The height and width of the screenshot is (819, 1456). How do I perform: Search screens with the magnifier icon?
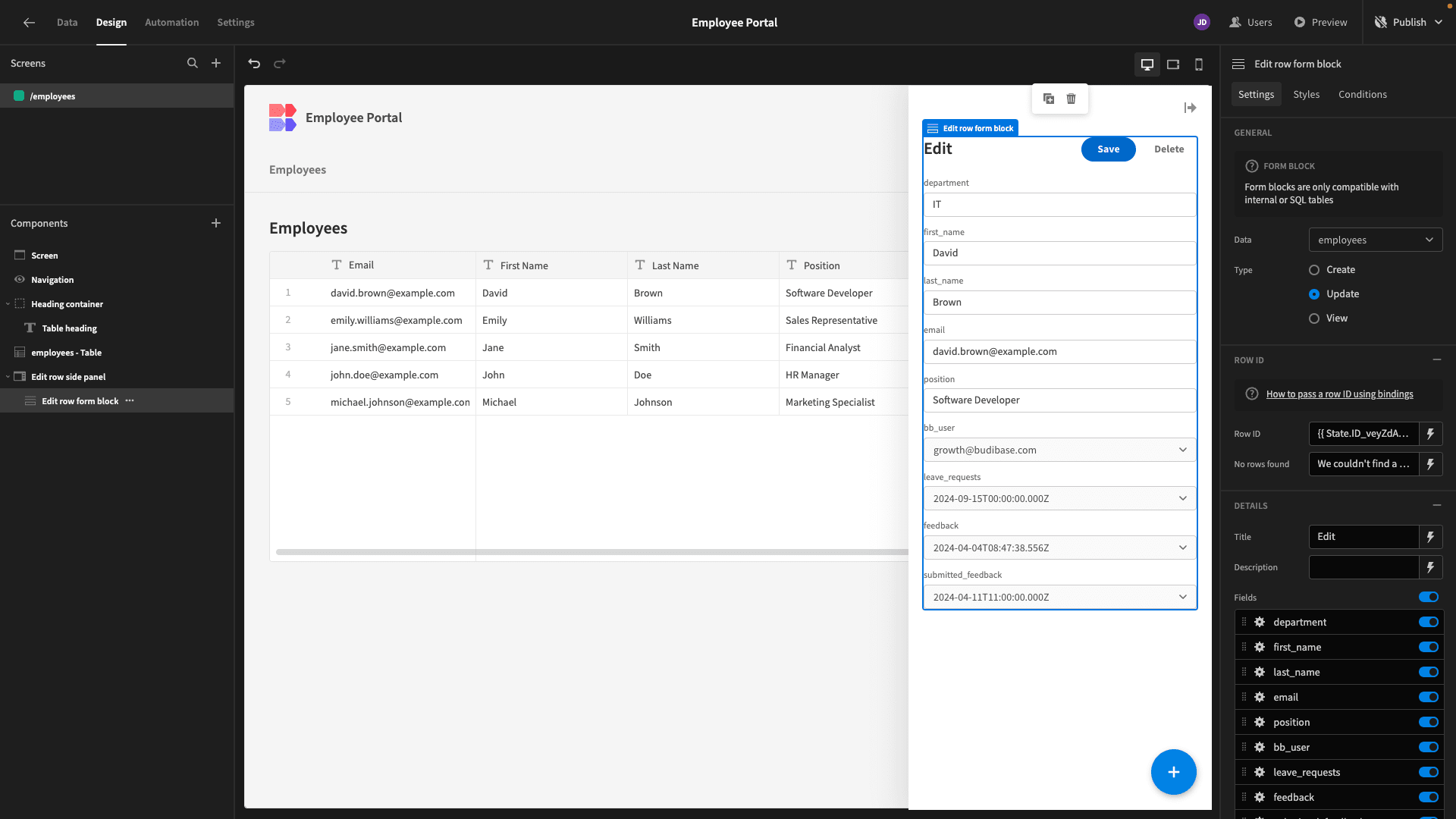click(193, 64)
